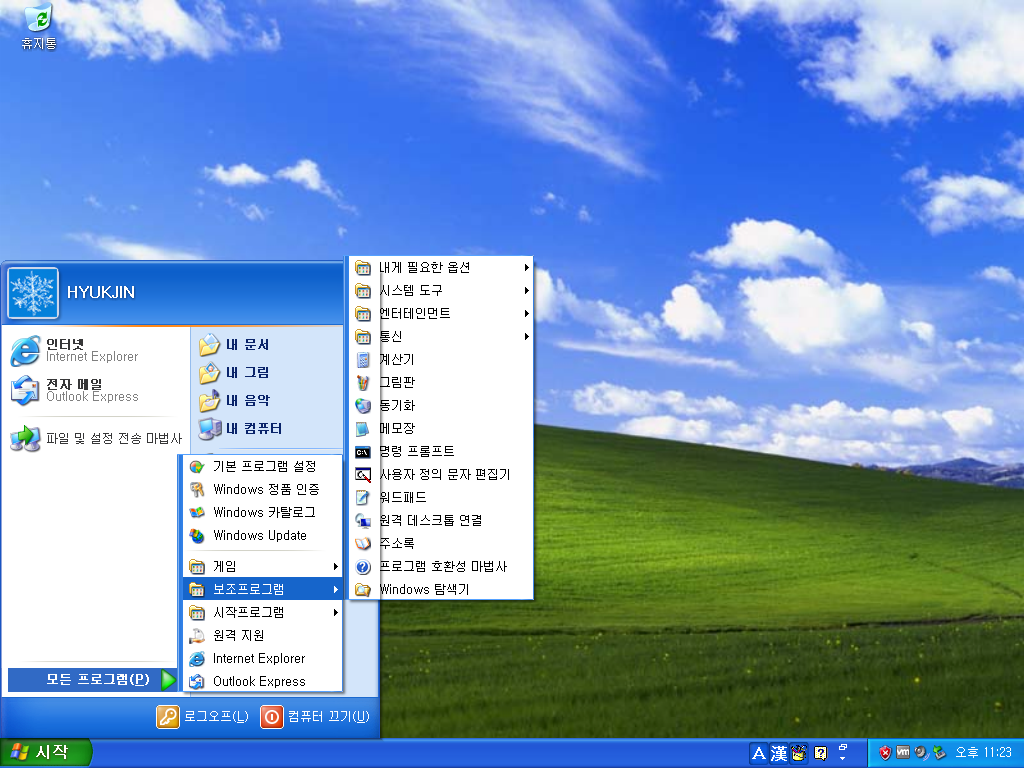The height and width of the screenshot is (768, 1024).
Task: Open the 내 문서 folder
Action: coord(268,344)
